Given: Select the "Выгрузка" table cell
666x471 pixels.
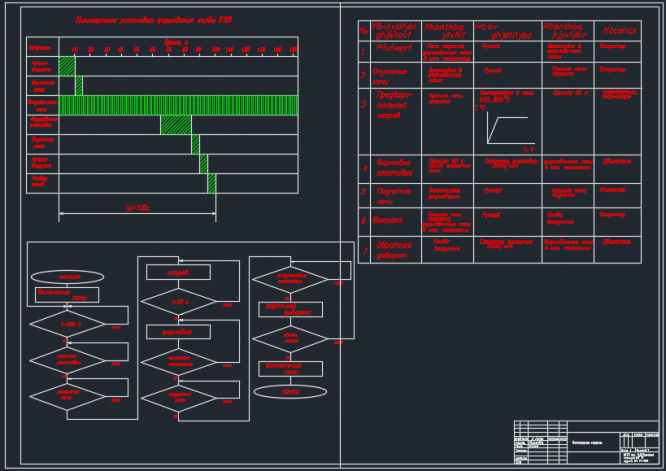Looking at the screenshot, I should 396,222.
